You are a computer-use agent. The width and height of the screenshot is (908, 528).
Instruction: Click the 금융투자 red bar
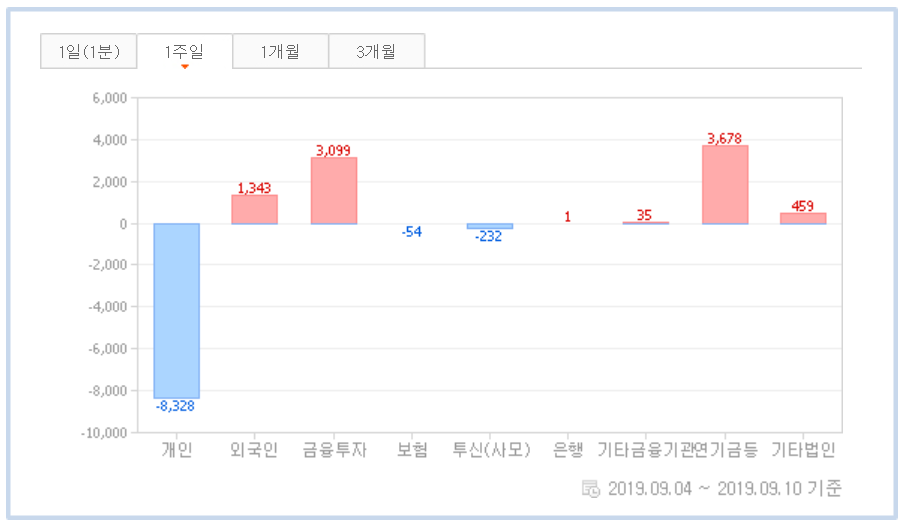click(334, 190)
